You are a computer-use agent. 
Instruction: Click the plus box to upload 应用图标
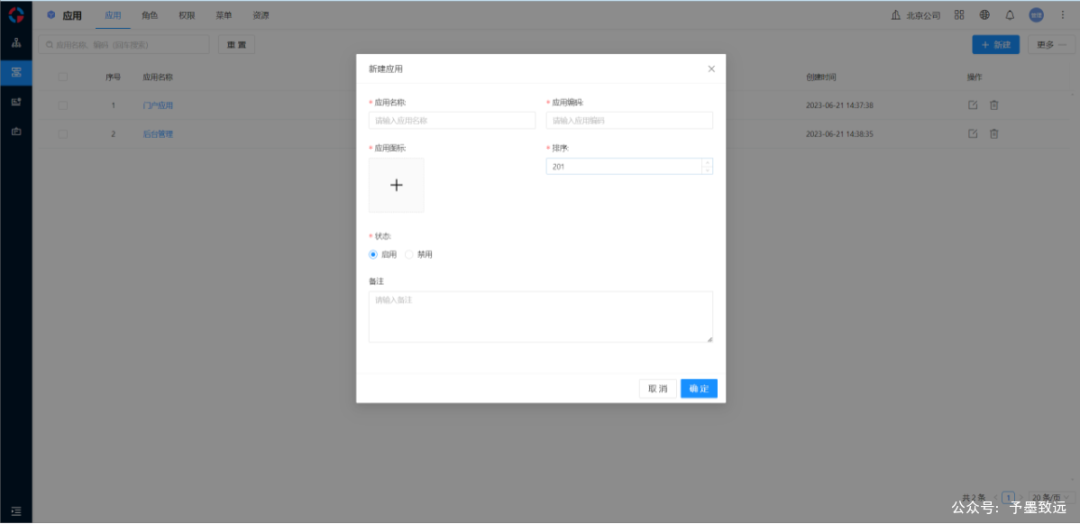pos(396,185)
